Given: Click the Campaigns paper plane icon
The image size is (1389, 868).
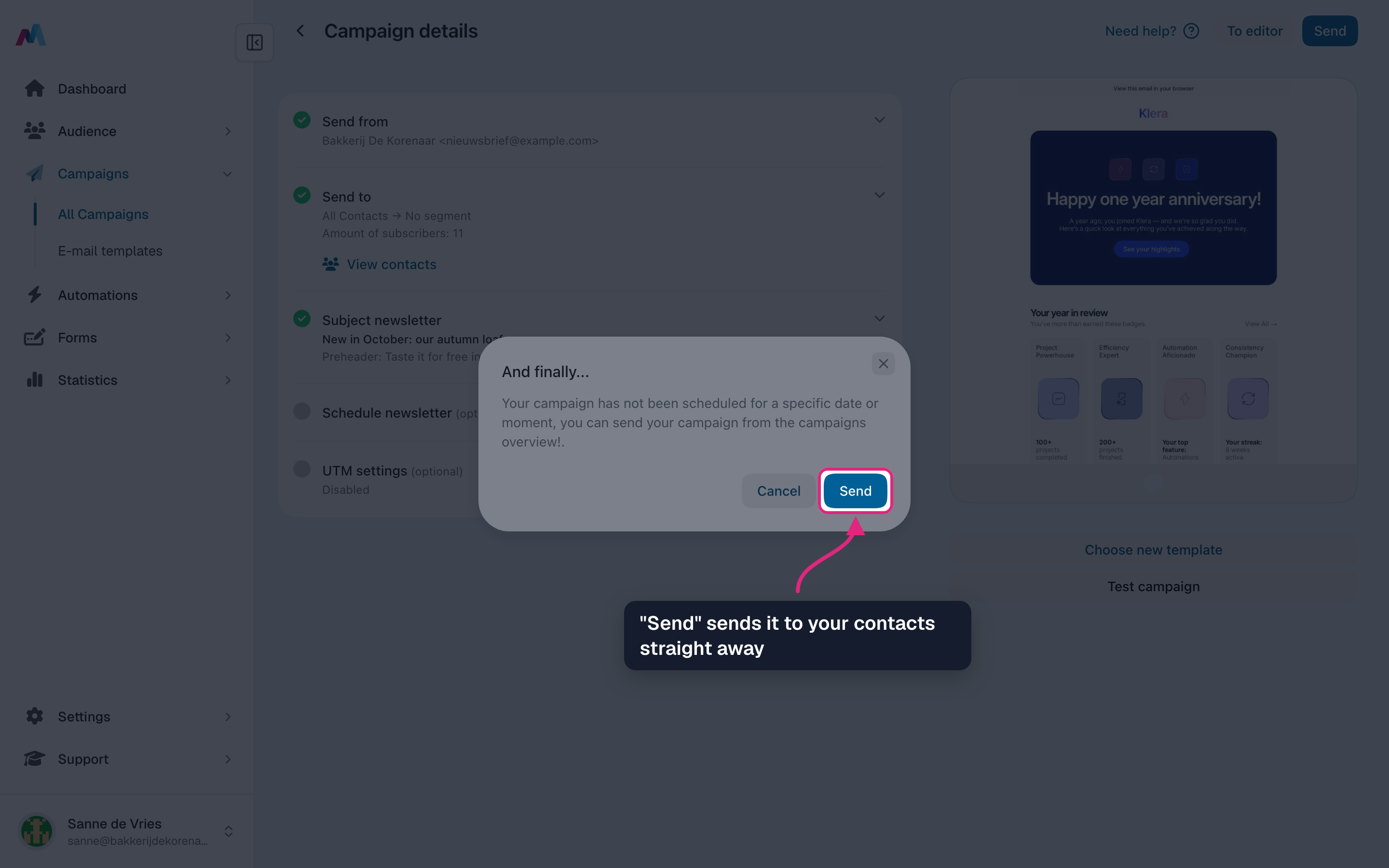Looking at the screenshot, I should tap(34, 174).
